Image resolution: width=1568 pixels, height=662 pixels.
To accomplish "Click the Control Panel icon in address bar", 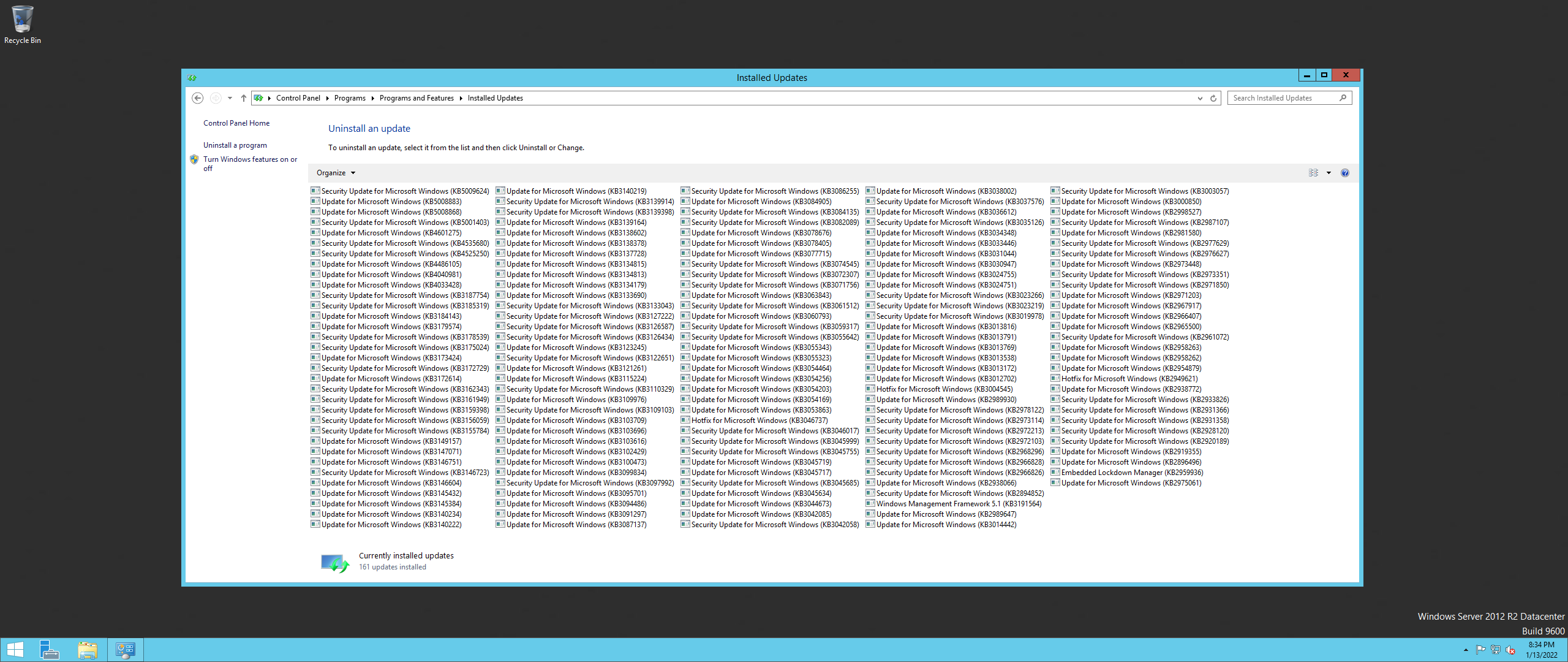I will point(258,98).
